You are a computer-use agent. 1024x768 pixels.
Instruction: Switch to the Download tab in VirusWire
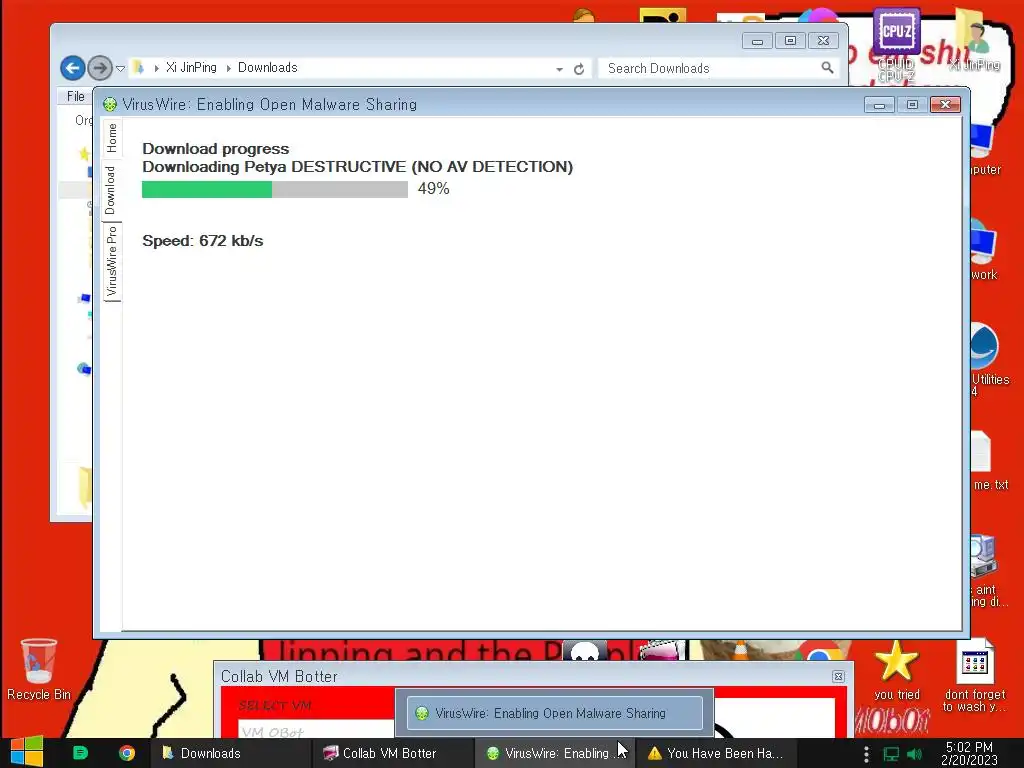[x=110, y=190]
